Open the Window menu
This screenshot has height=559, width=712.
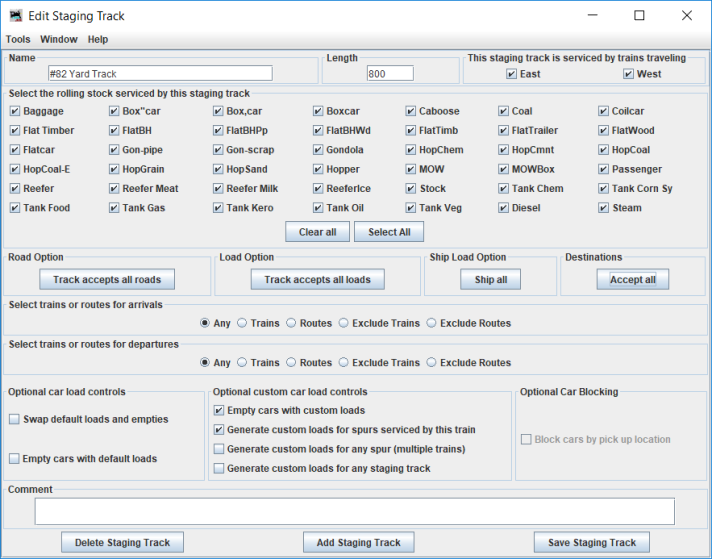click(59, 39)
